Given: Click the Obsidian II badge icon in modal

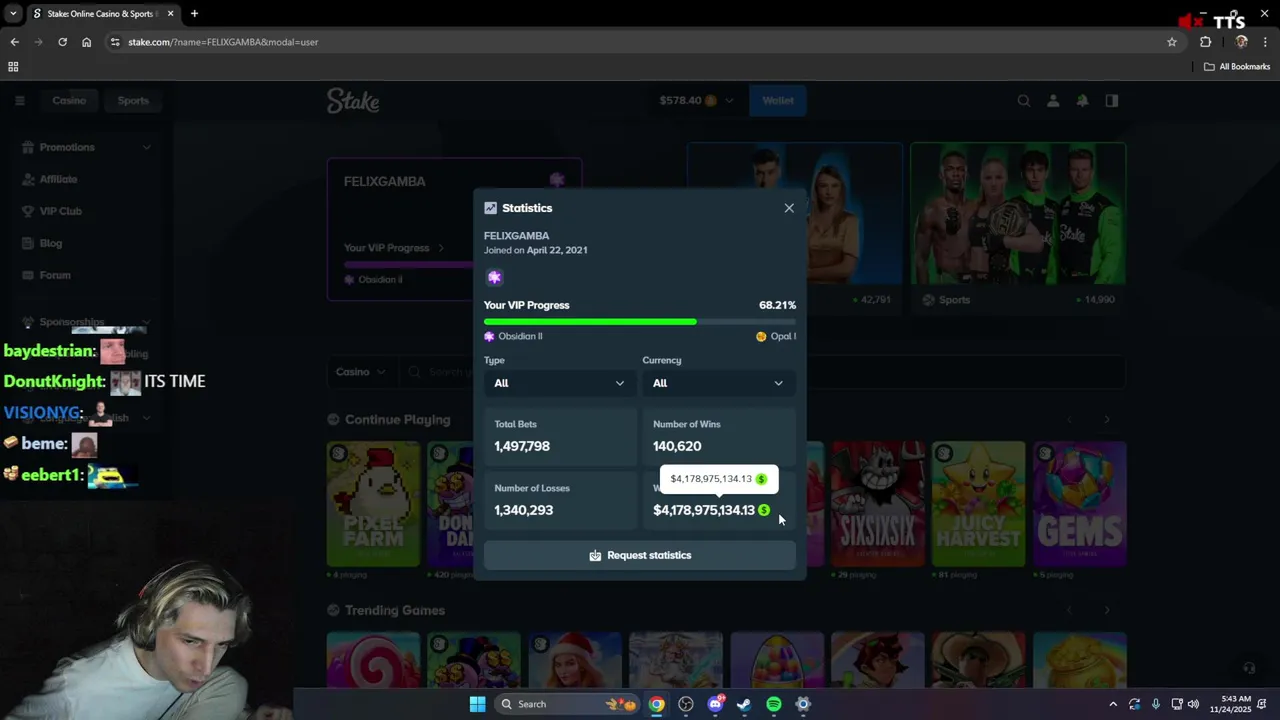Looking at the screenshot, I should (x=489, y=336).
